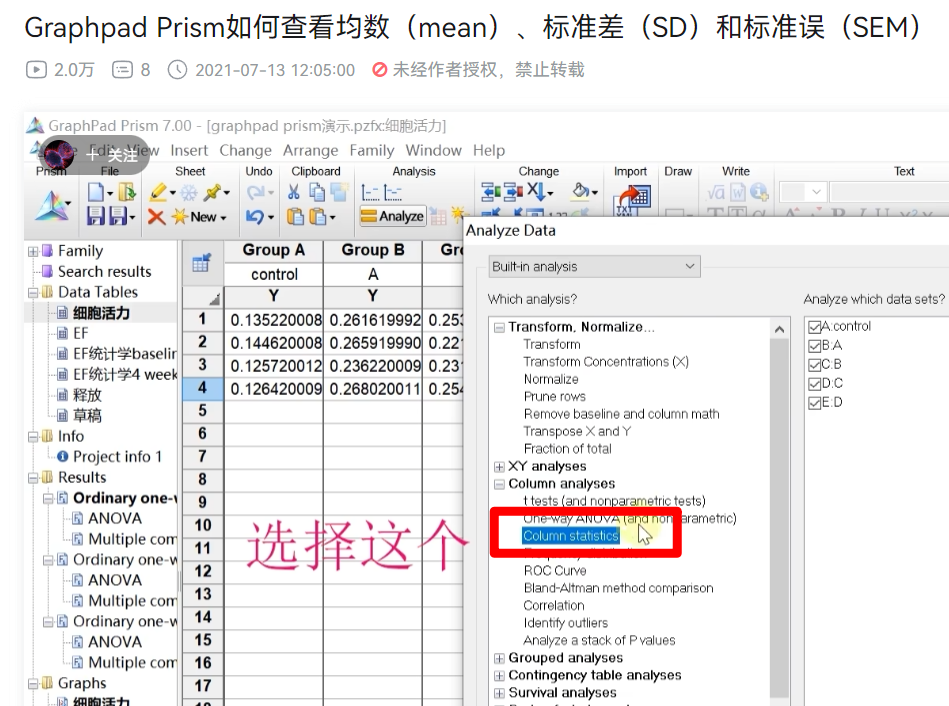
Task: Import TXT data using the Import icon
Action: (630, 198)
